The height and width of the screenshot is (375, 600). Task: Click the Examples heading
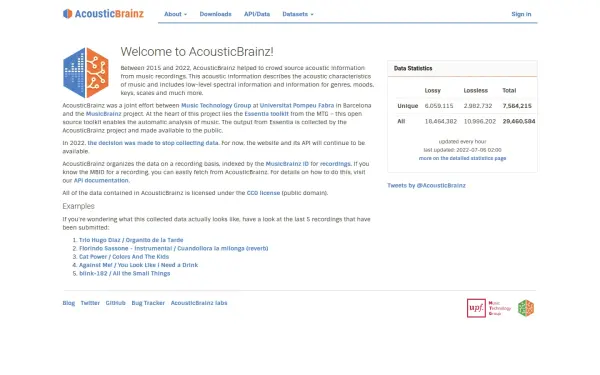(x=78, y=206)
